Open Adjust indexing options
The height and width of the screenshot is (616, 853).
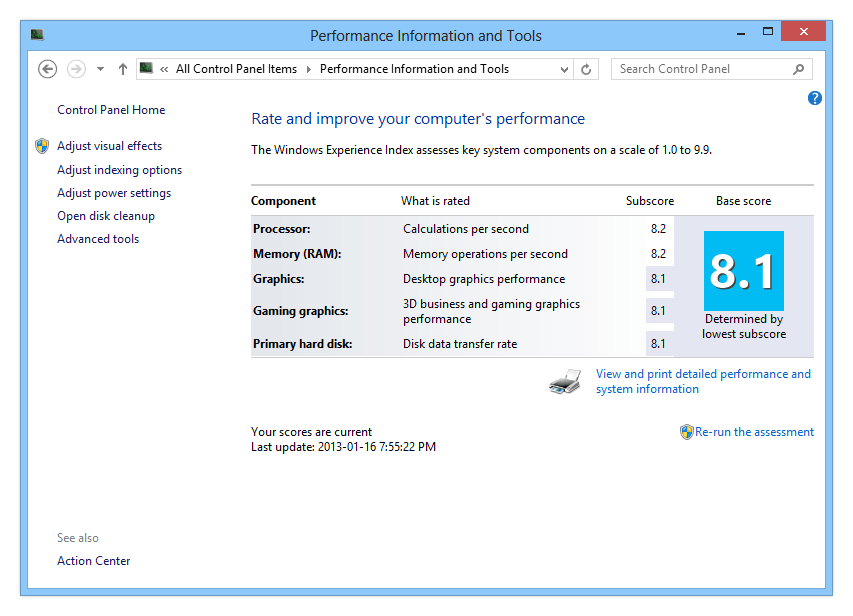click(x=119, y=170)
